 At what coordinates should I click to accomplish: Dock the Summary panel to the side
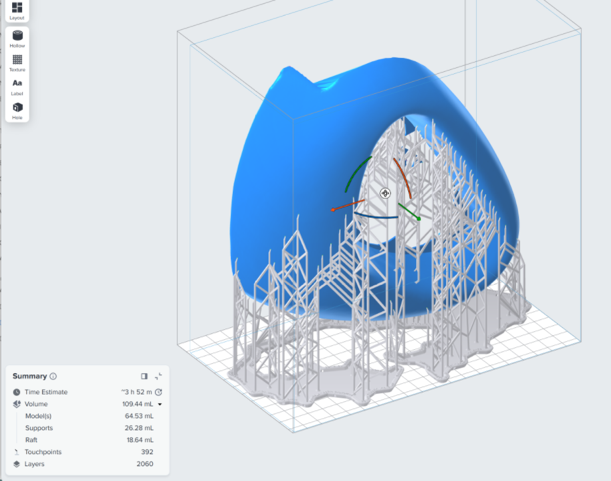point(144,376)
